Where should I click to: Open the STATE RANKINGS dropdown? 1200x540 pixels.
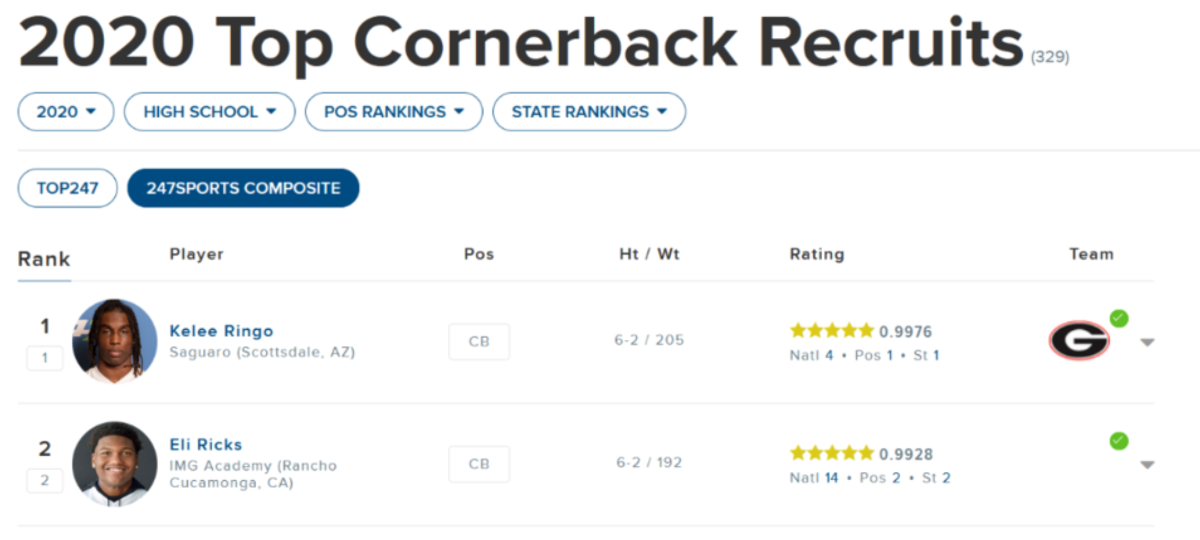[589, 112]
